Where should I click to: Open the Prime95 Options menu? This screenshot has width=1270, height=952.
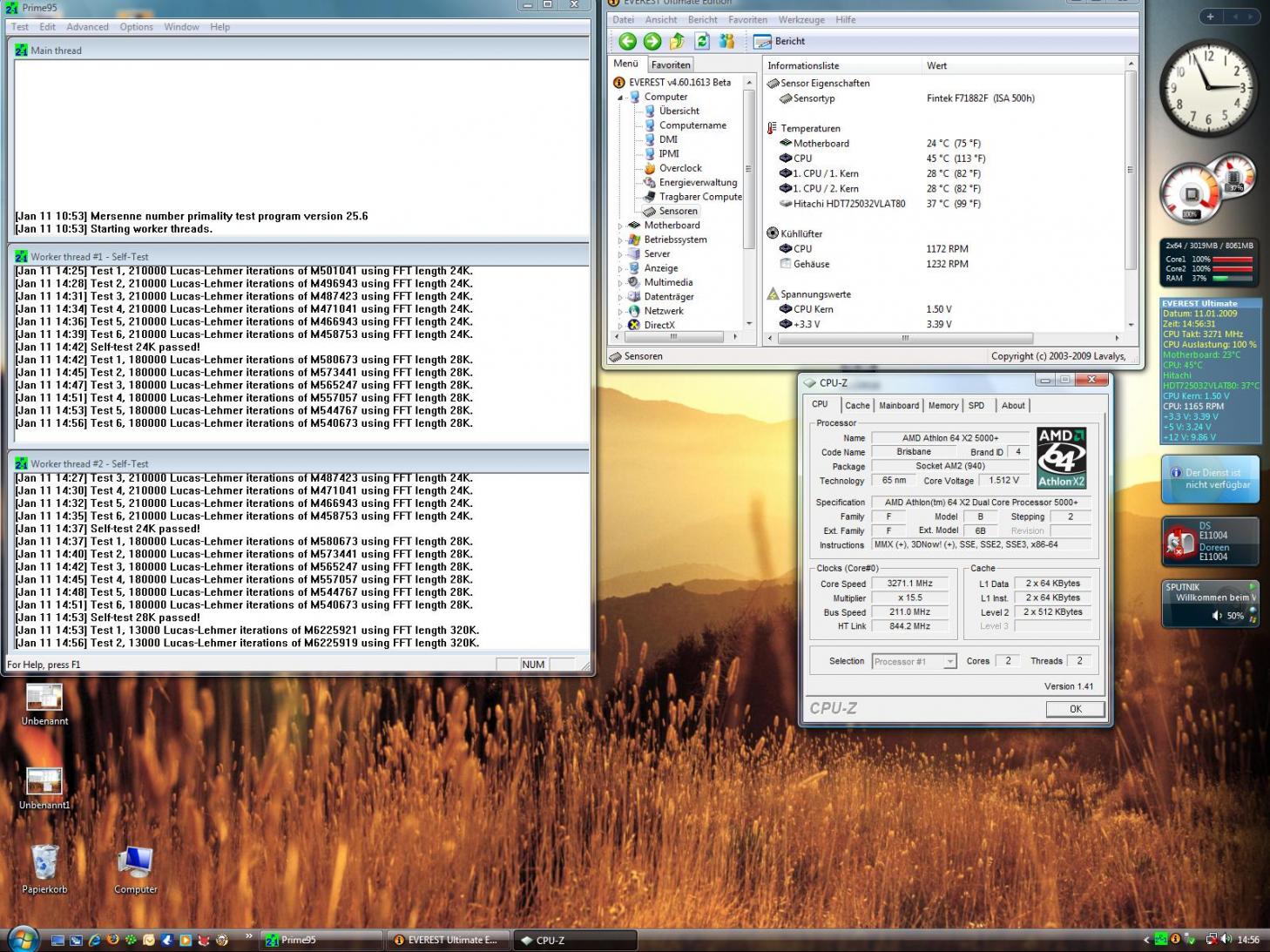[x=137, y=27]
